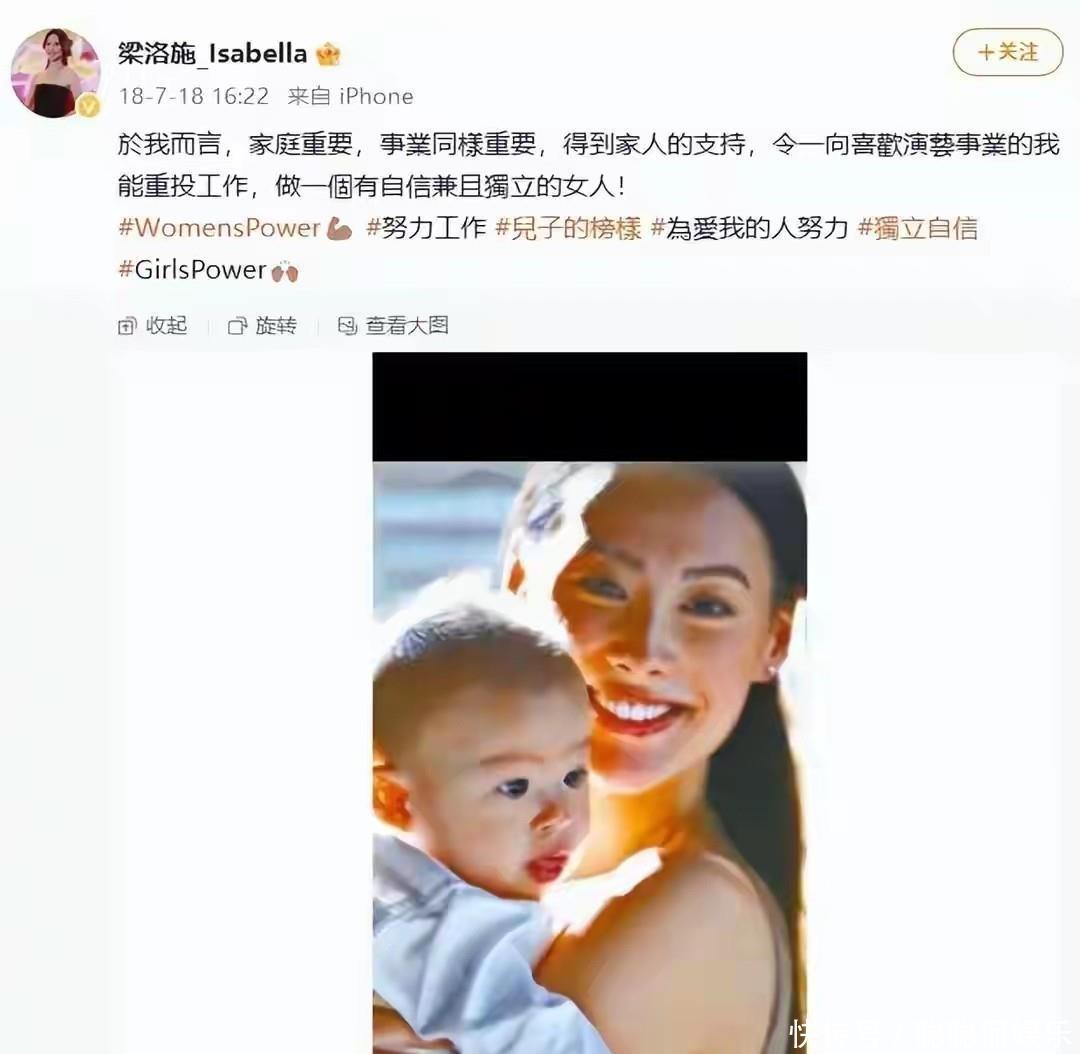Click the view-large-image icon
The width and height of the screenshot is (1080, 1054).
click(x=347, y=326)
